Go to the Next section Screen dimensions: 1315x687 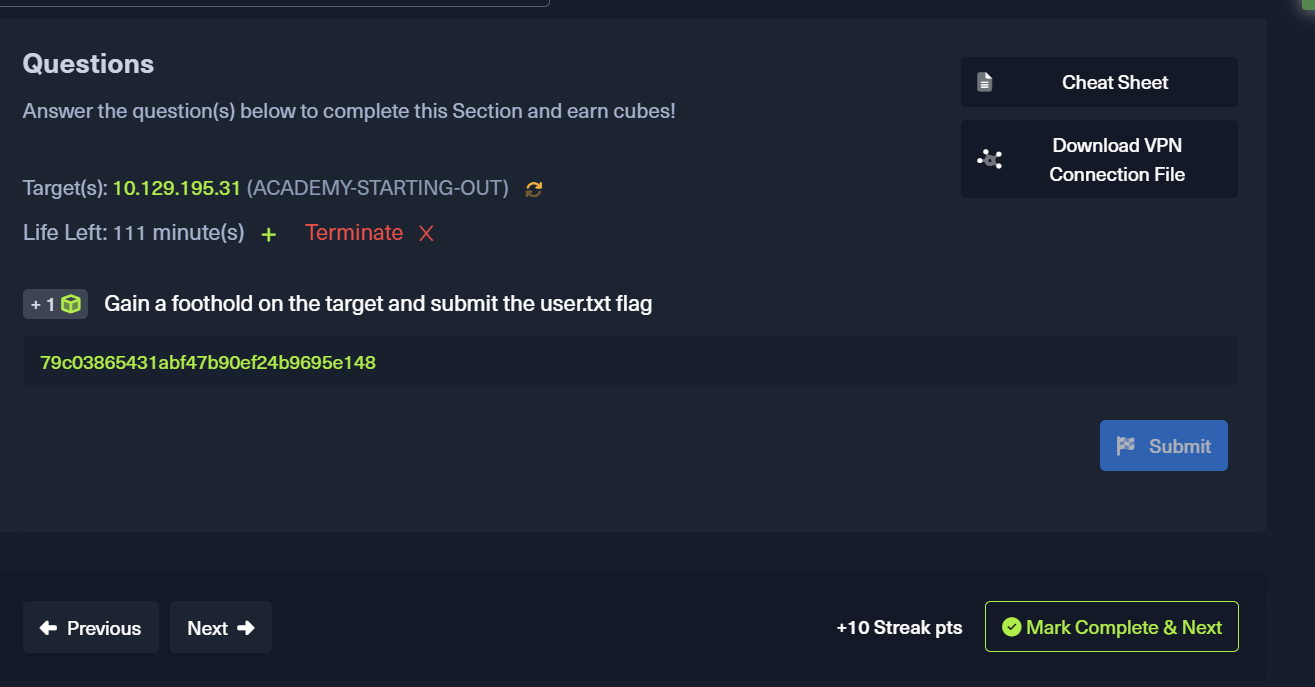pos(220,628)
